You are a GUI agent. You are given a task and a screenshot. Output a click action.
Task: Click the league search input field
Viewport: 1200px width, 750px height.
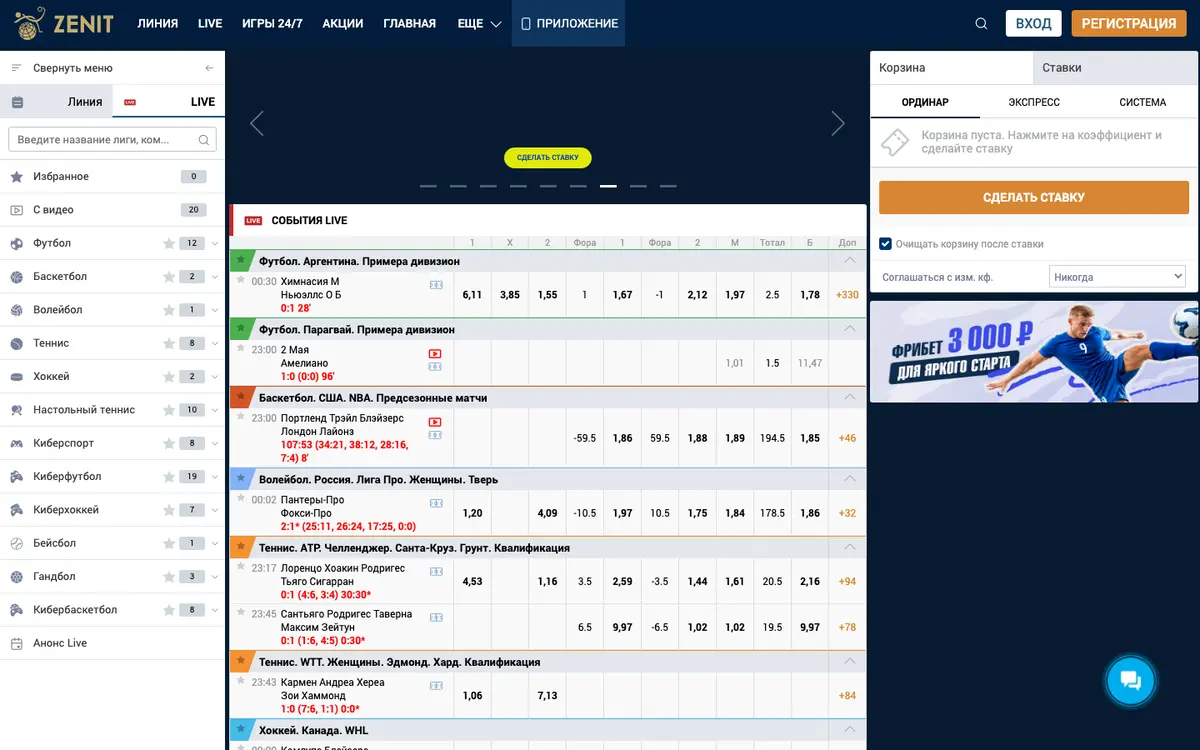pos(112,140)
